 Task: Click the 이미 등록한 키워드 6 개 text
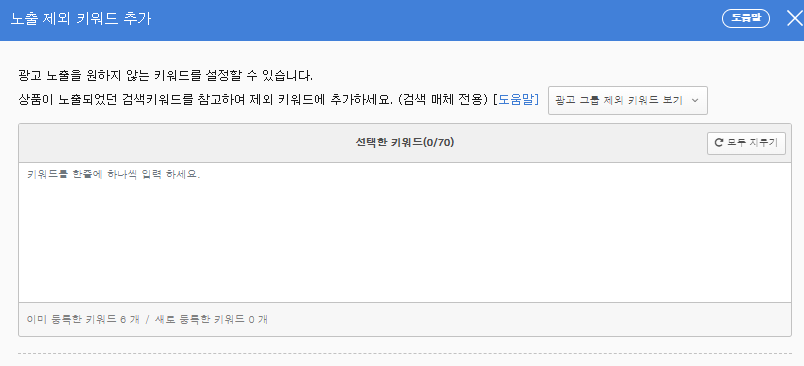click(83, 320)
